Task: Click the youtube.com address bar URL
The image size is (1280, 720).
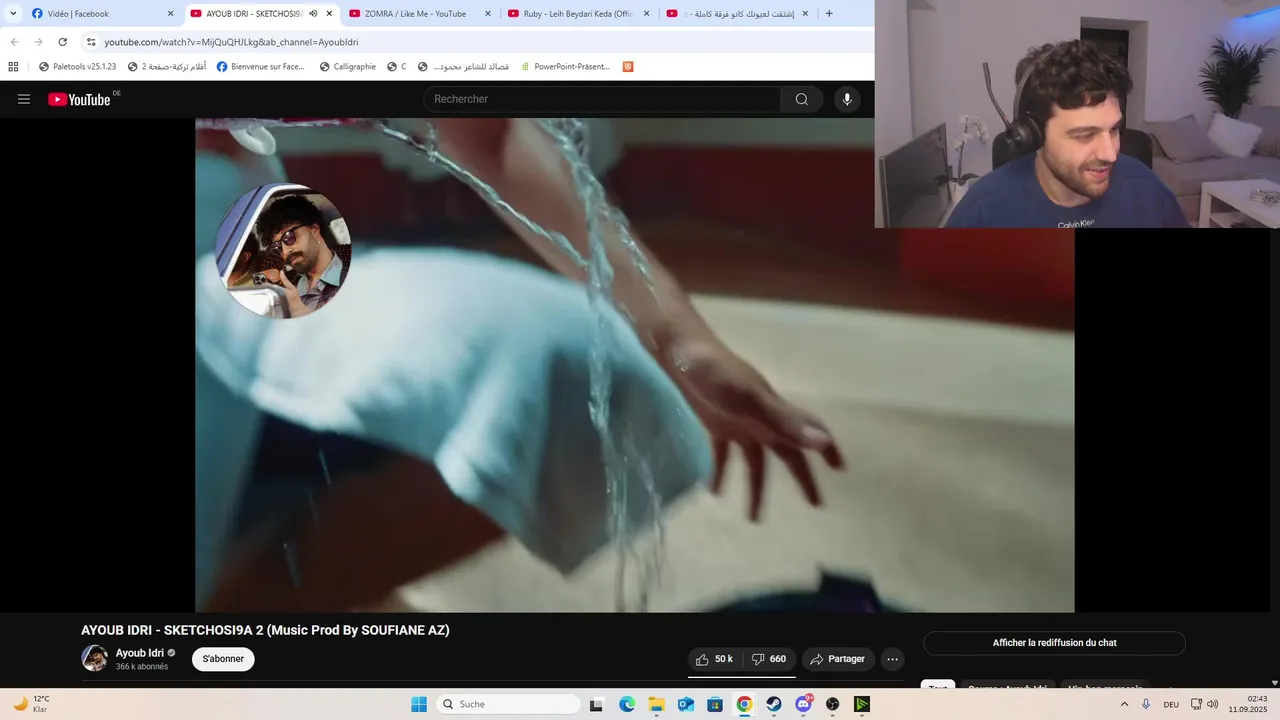Action: click(x=231, y=42)
